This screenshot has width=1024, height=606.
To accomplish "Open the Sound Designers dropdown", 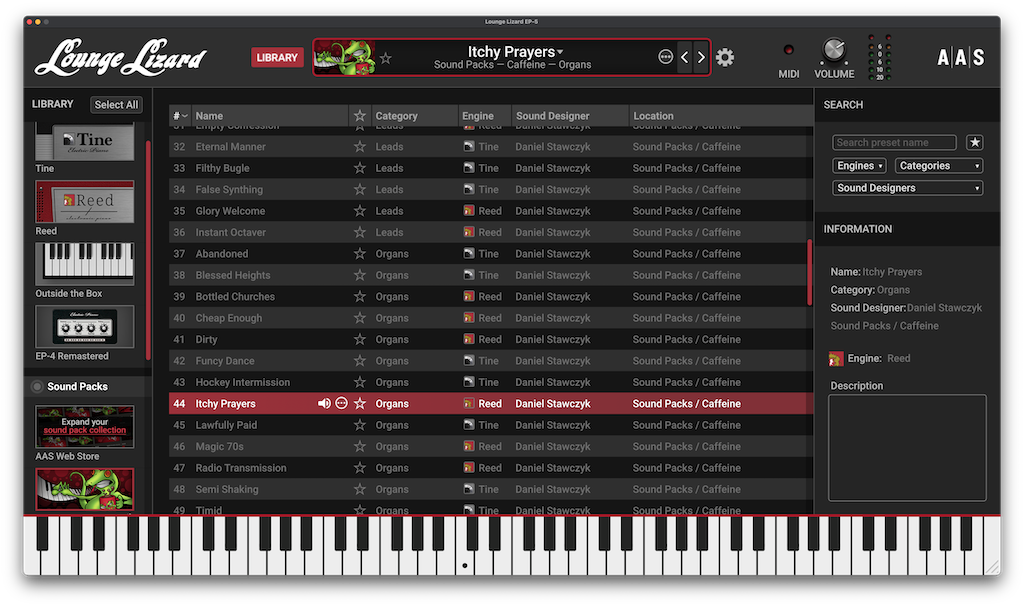I will [908, 188].
